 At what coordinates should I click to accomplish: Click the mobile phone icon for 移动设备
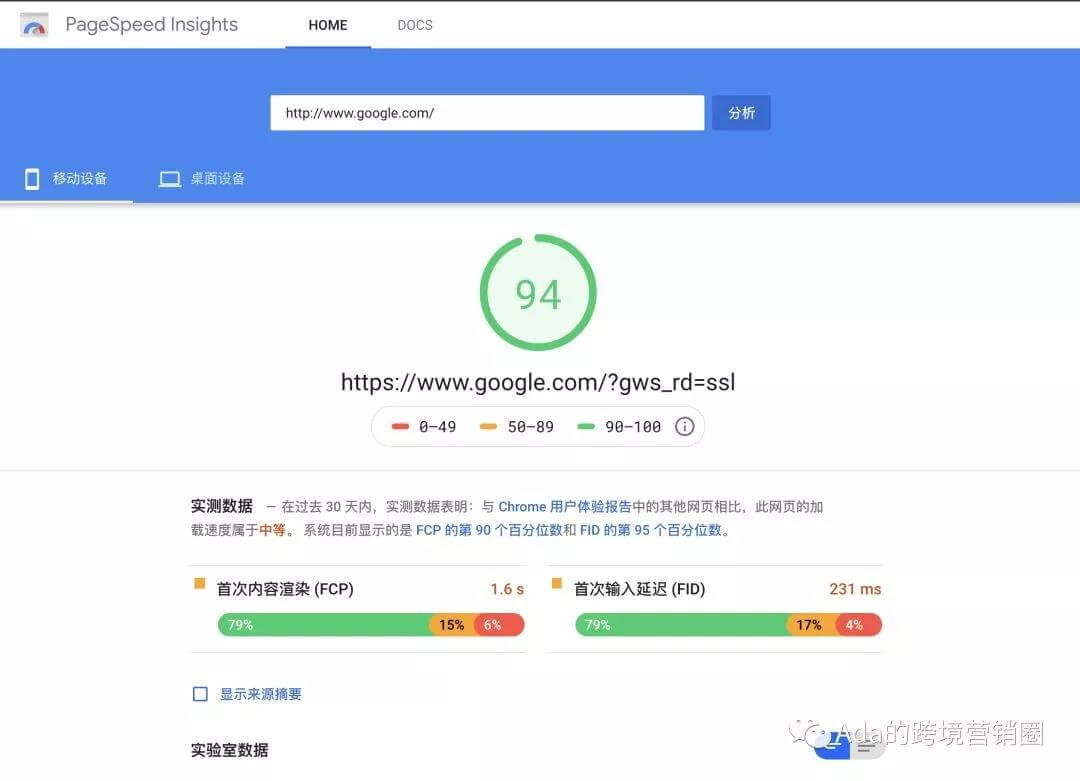click(x=32, y=179)
